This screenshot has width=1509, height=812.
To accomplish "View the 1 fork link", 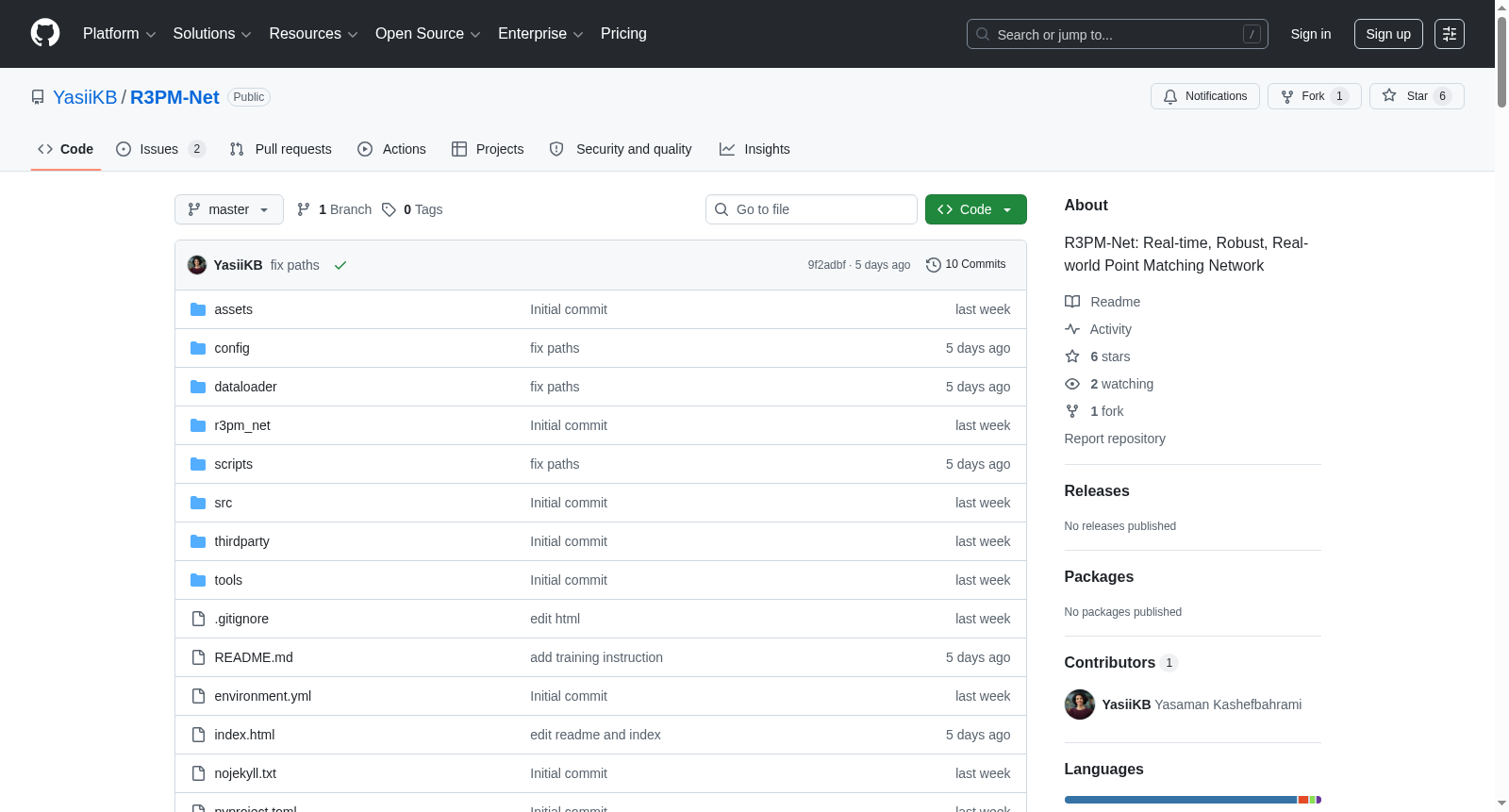I will 1094,411.
